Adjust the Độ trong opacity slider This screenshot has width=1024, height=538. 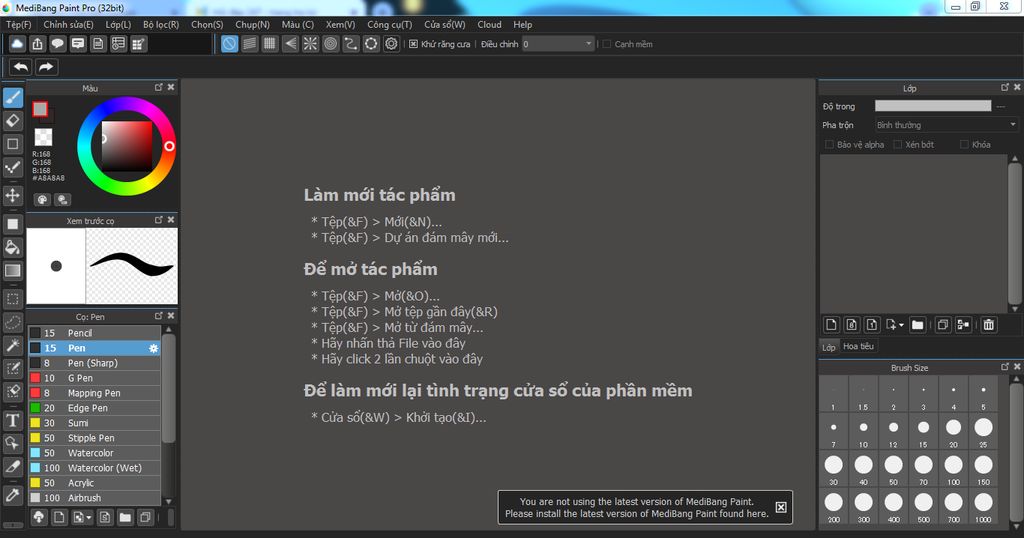pyautogui.click(x=933, y=106)
